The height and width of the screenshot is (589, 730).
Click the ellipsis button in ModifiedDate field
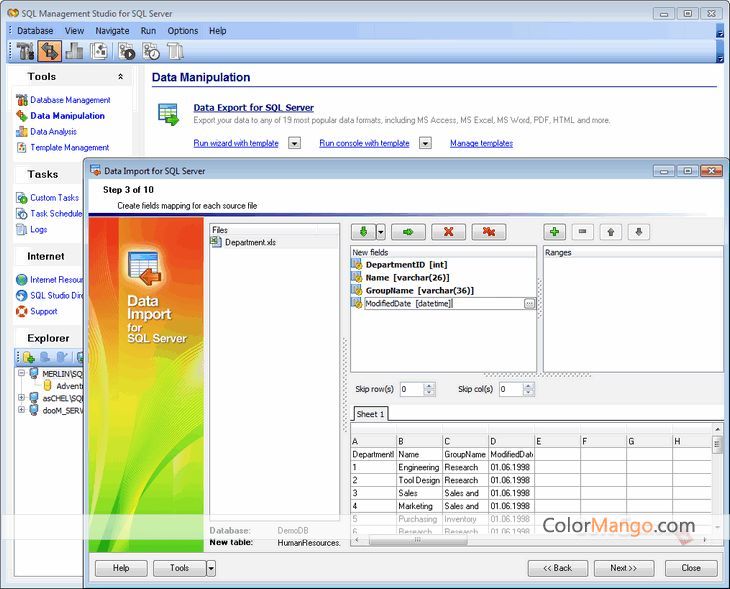point(529,304)
